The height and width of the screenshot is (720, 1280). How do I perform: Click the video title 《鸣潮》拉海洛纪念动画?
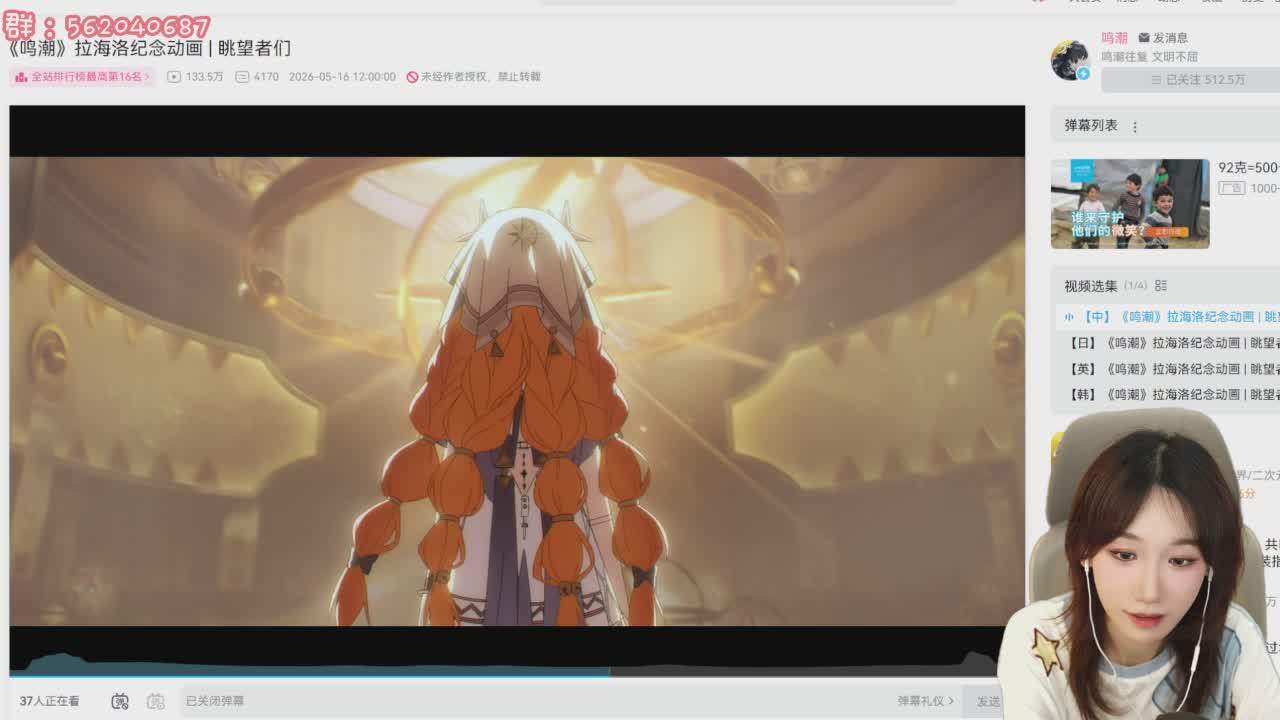pos(150,48)
